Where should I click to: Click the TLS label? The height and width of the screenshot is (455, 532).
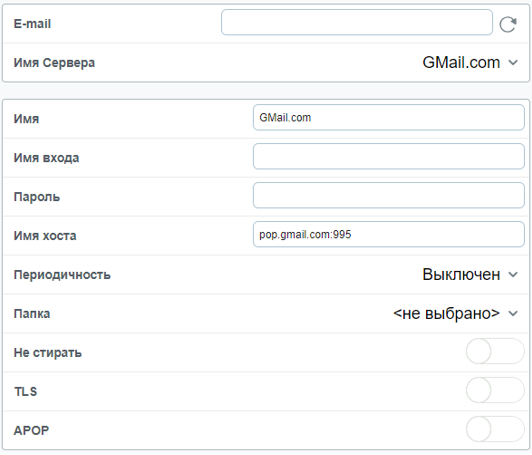(25, 392)
